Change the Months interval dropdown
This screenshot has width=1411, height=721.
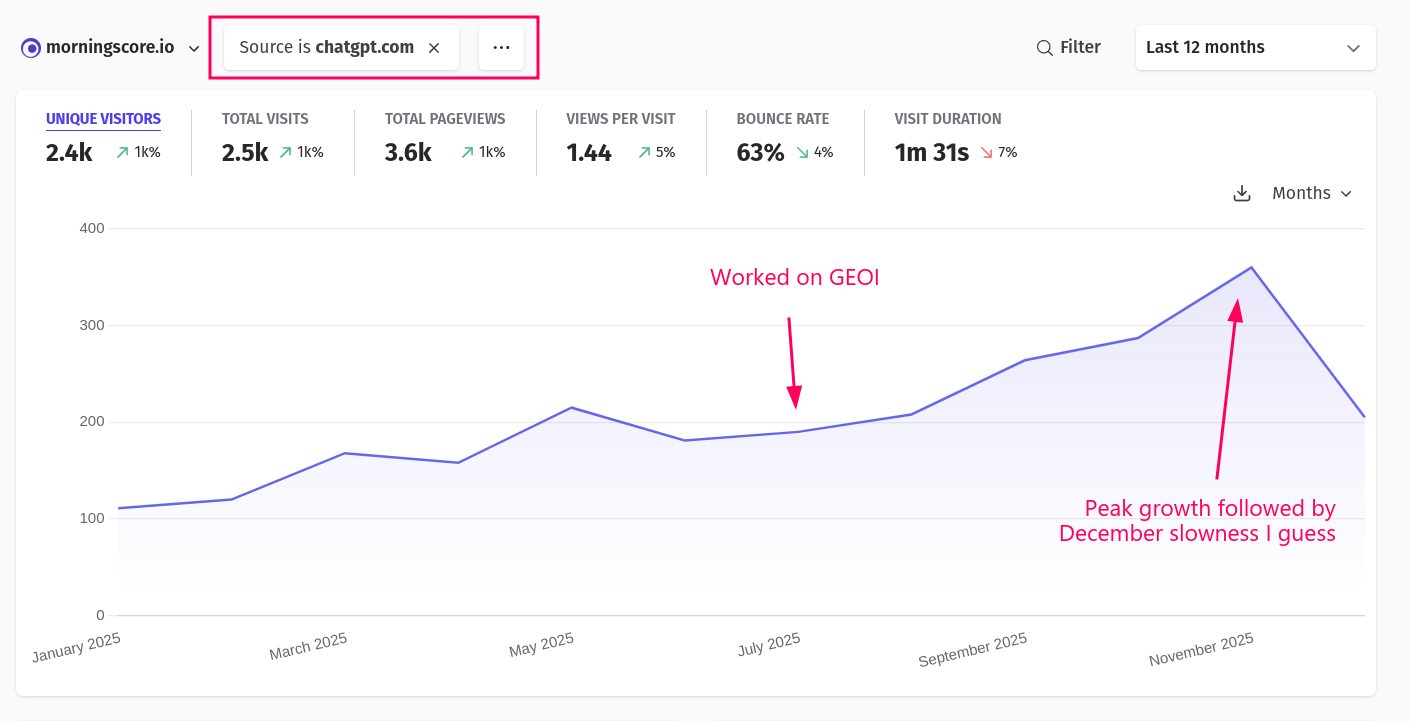click(1311, 193)
